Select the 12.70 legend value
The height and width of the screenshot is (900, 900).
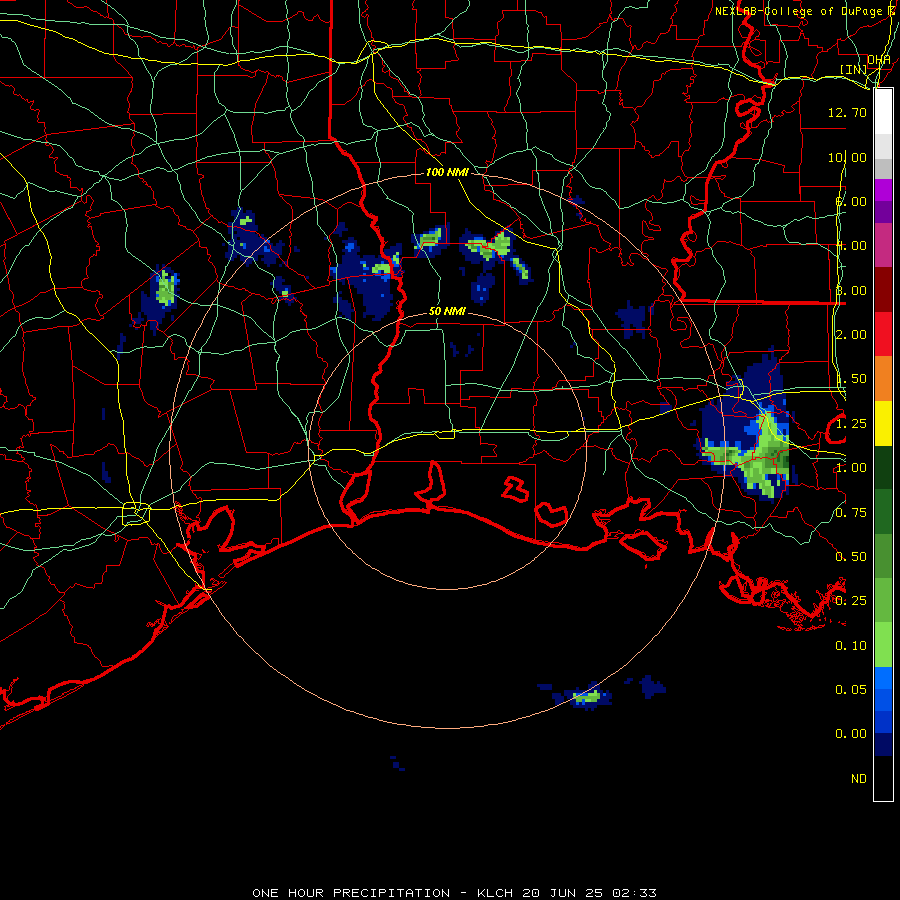[x=847, y=112]
